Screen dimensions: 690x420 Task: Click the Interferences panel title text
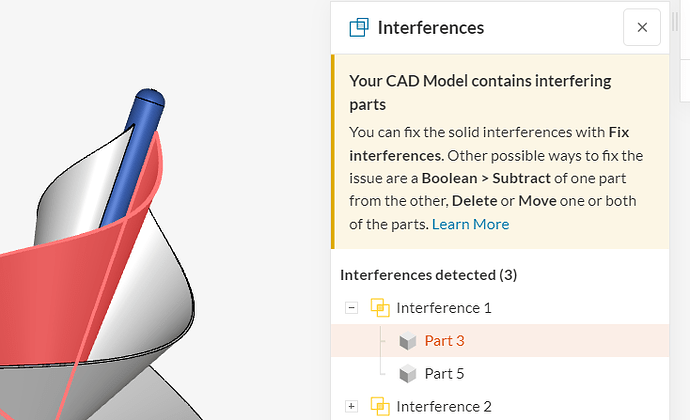(x=430, y=28)
